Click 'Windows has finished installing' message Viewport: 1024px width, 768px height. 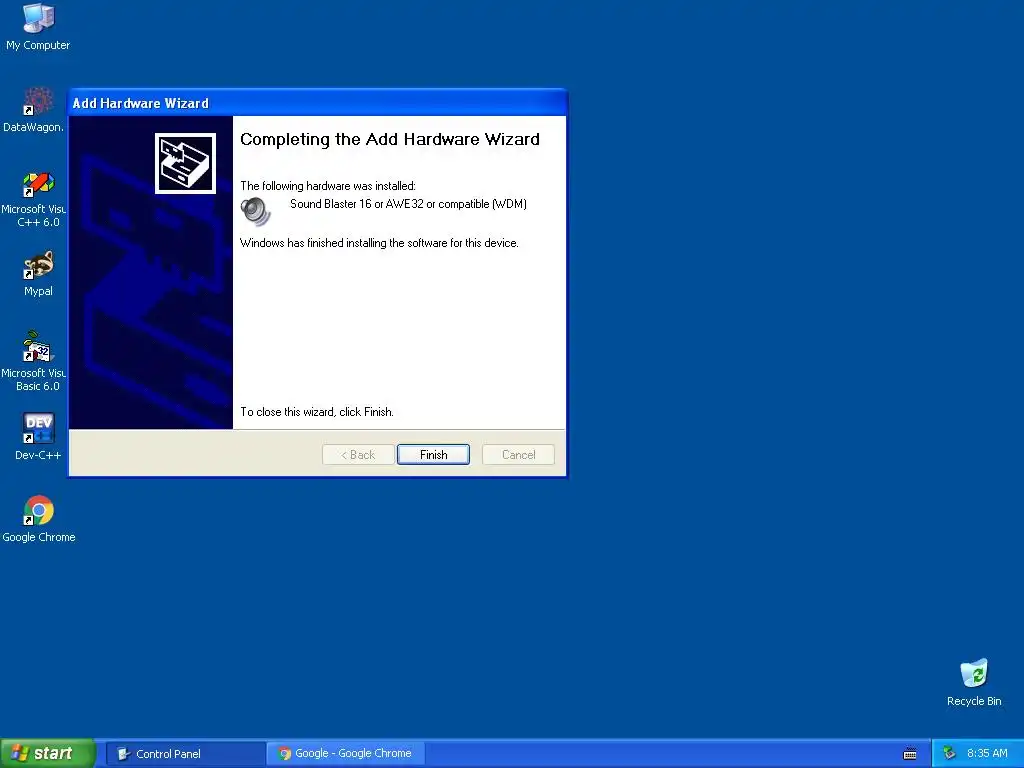(379, 243)
